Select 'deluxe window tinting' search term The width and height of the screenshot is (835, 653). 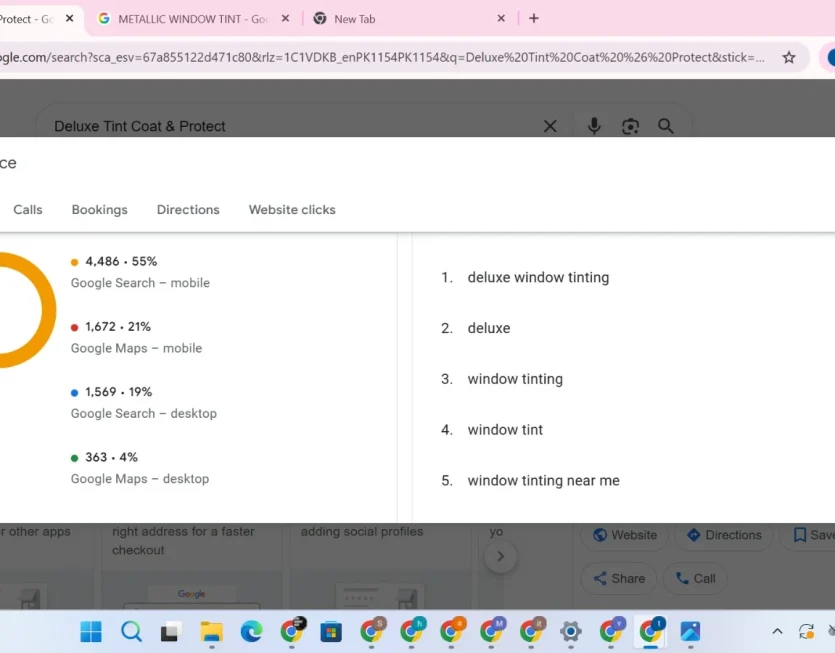click(538, 277)
